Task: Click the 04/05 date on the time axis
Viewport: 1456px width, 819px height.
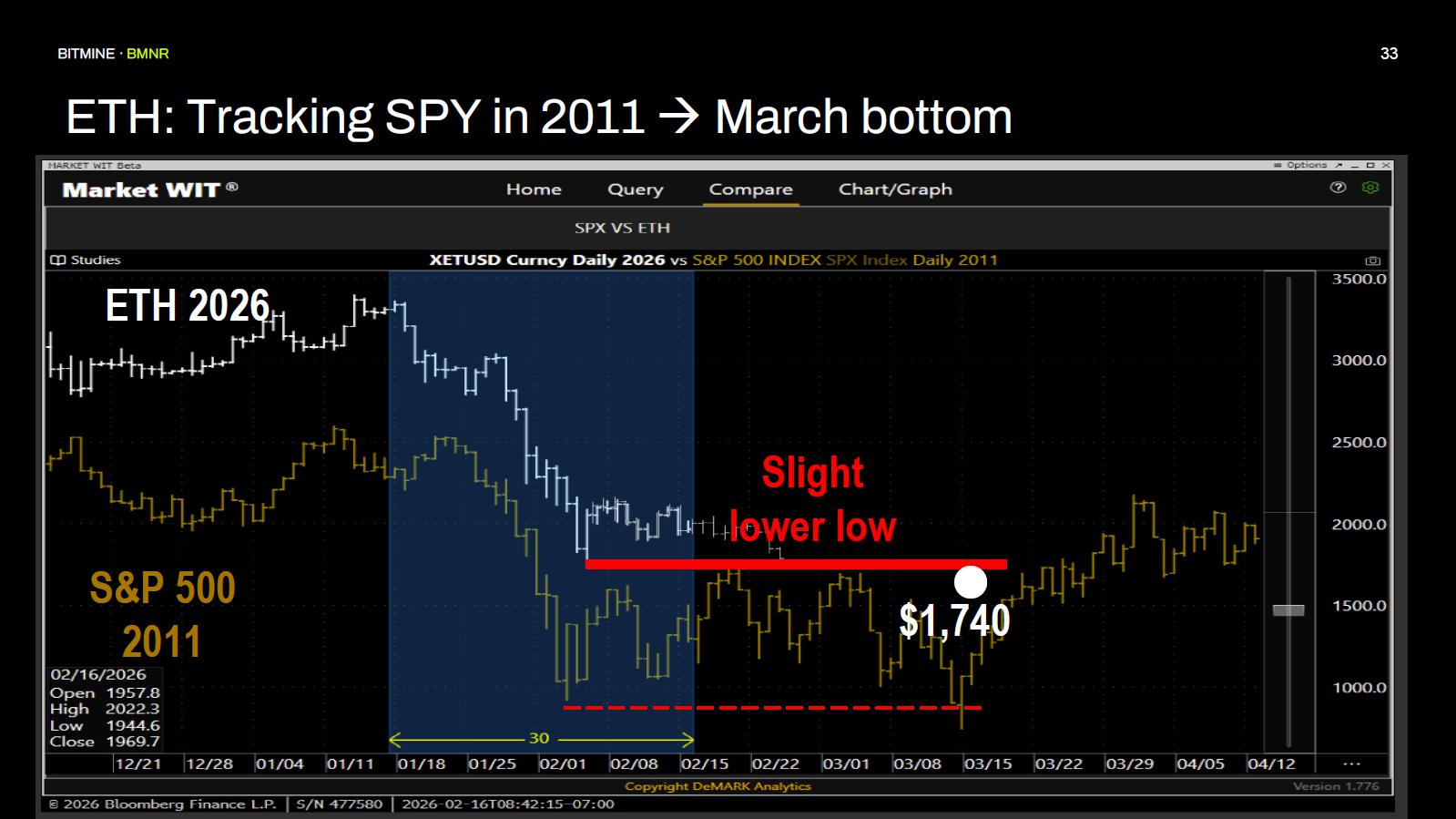Action: tap(1200, 763)
